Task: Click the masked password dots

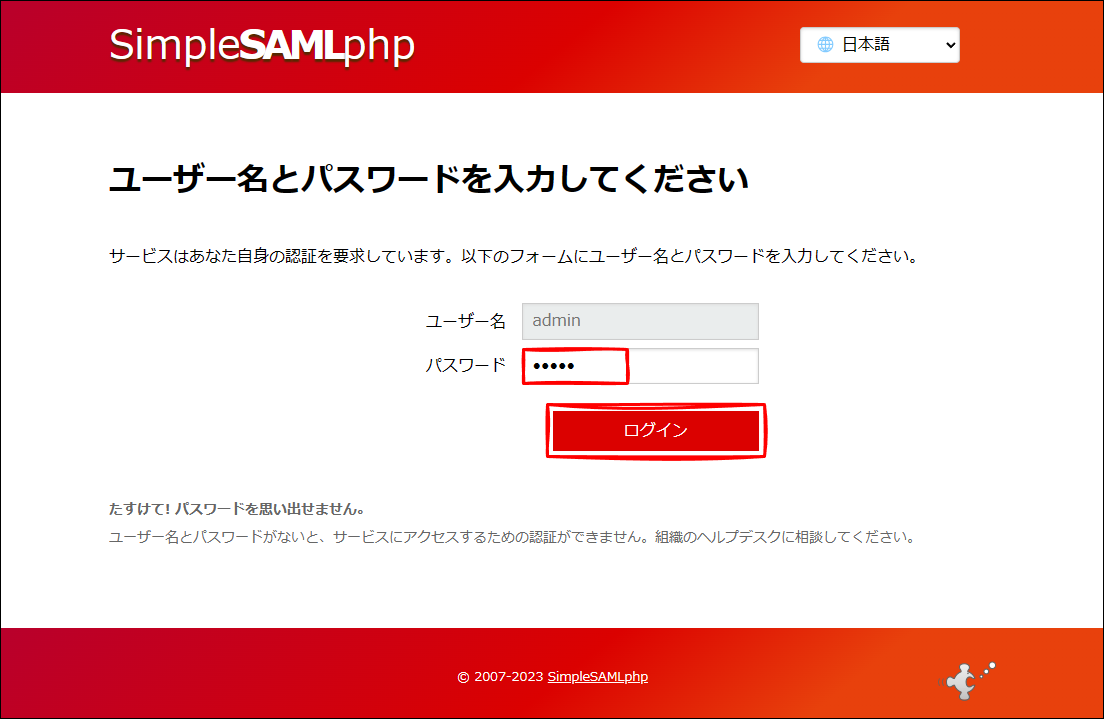Action: coord(554,367)
